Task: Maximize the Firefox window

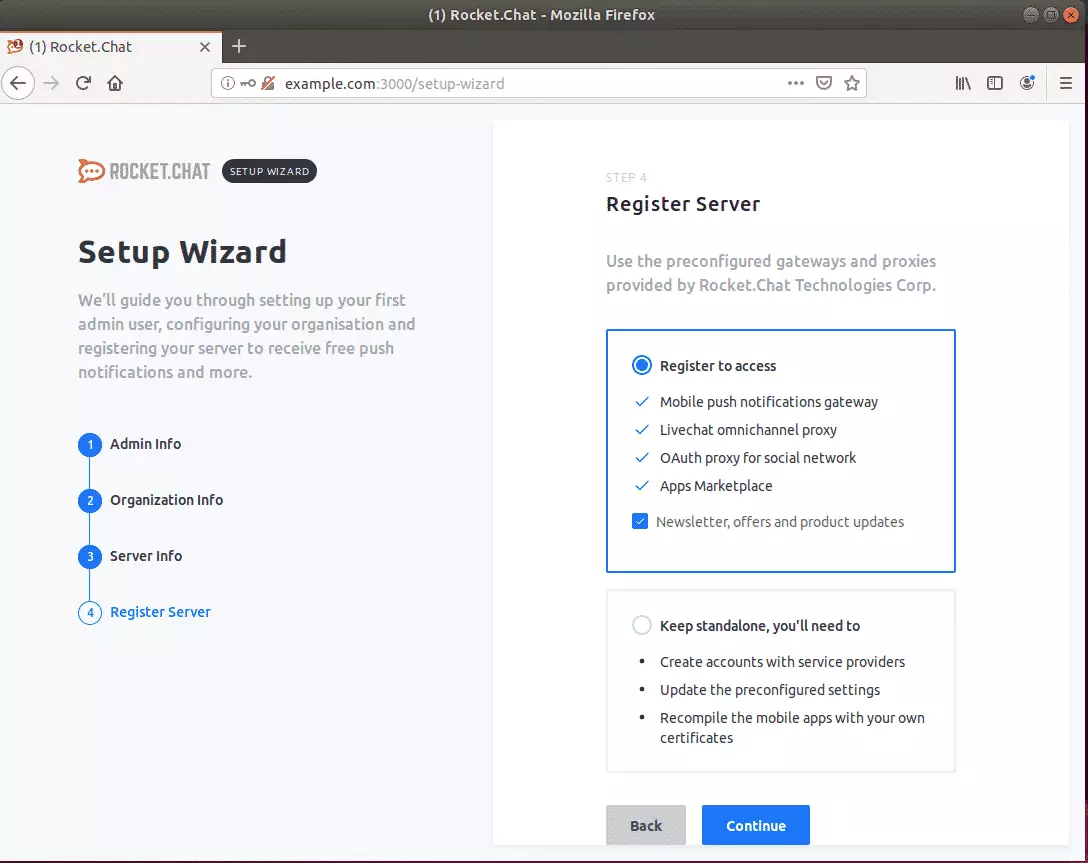Action: click(1051, 15)
